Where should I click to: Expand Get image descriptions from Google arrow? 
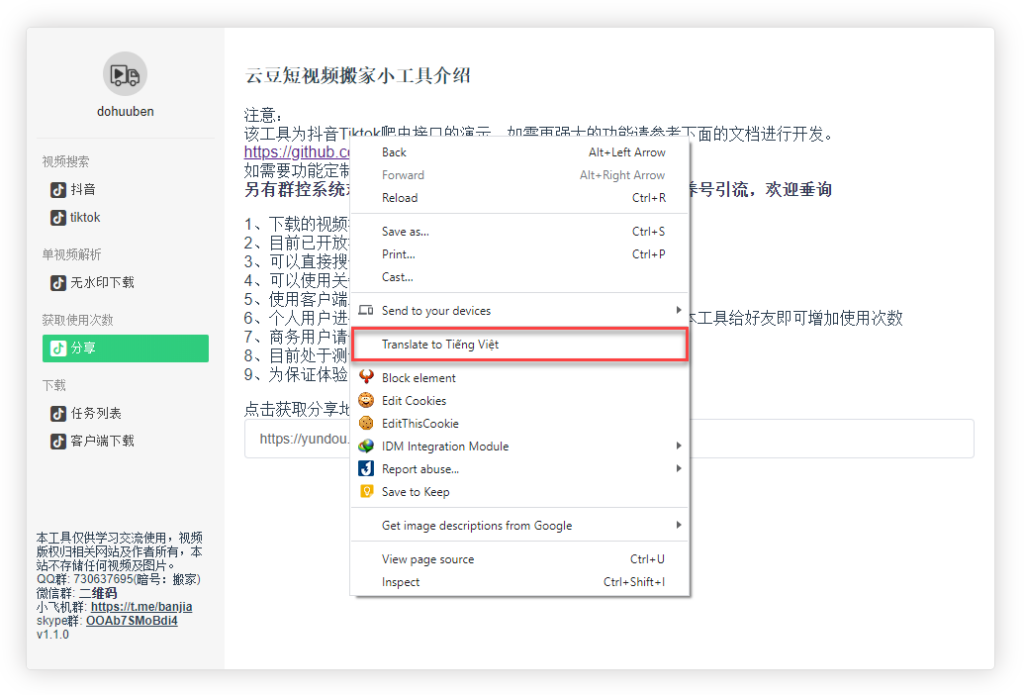tap(679, 525)
